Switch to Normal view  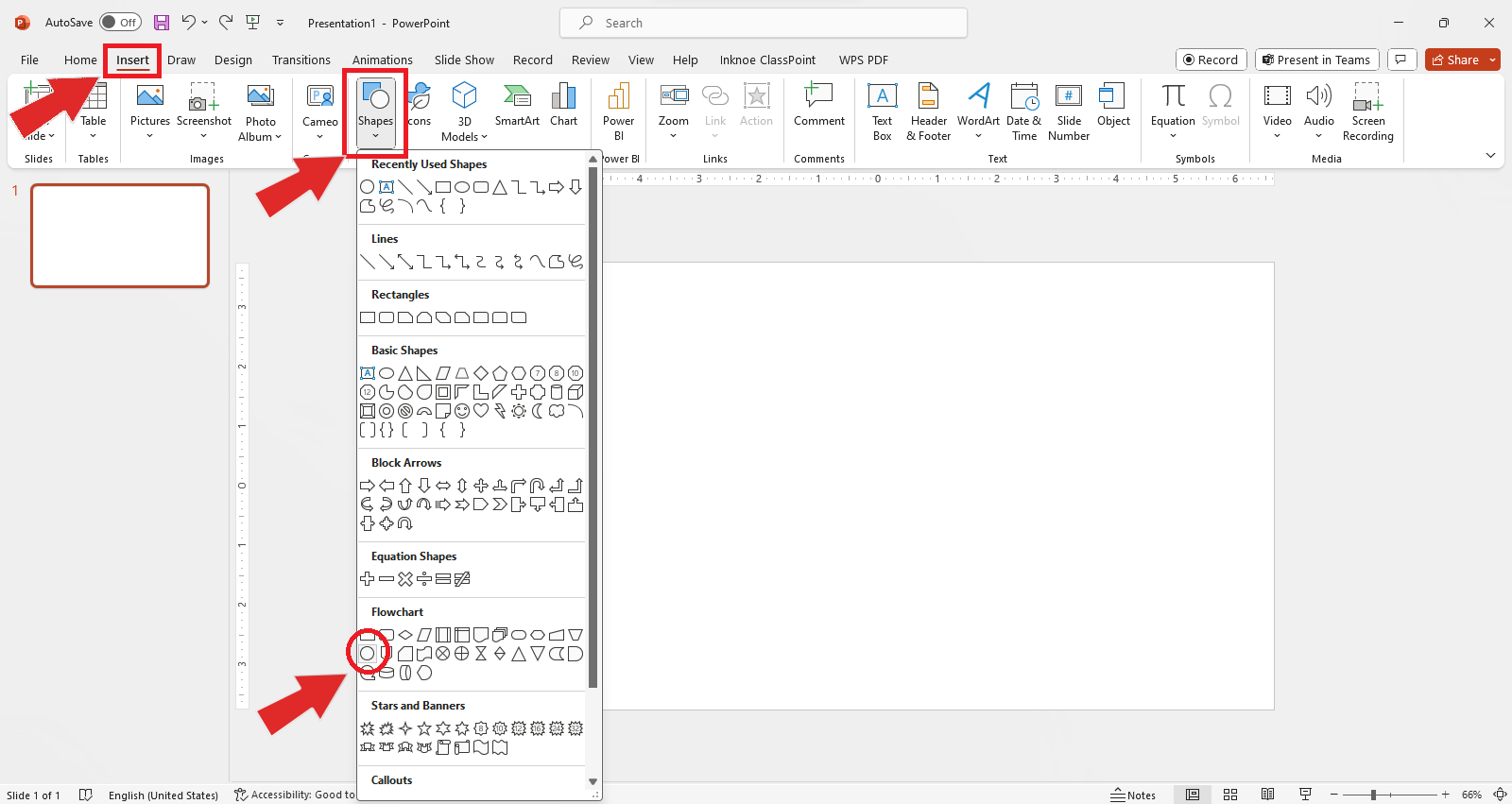tap(1193, 795)
